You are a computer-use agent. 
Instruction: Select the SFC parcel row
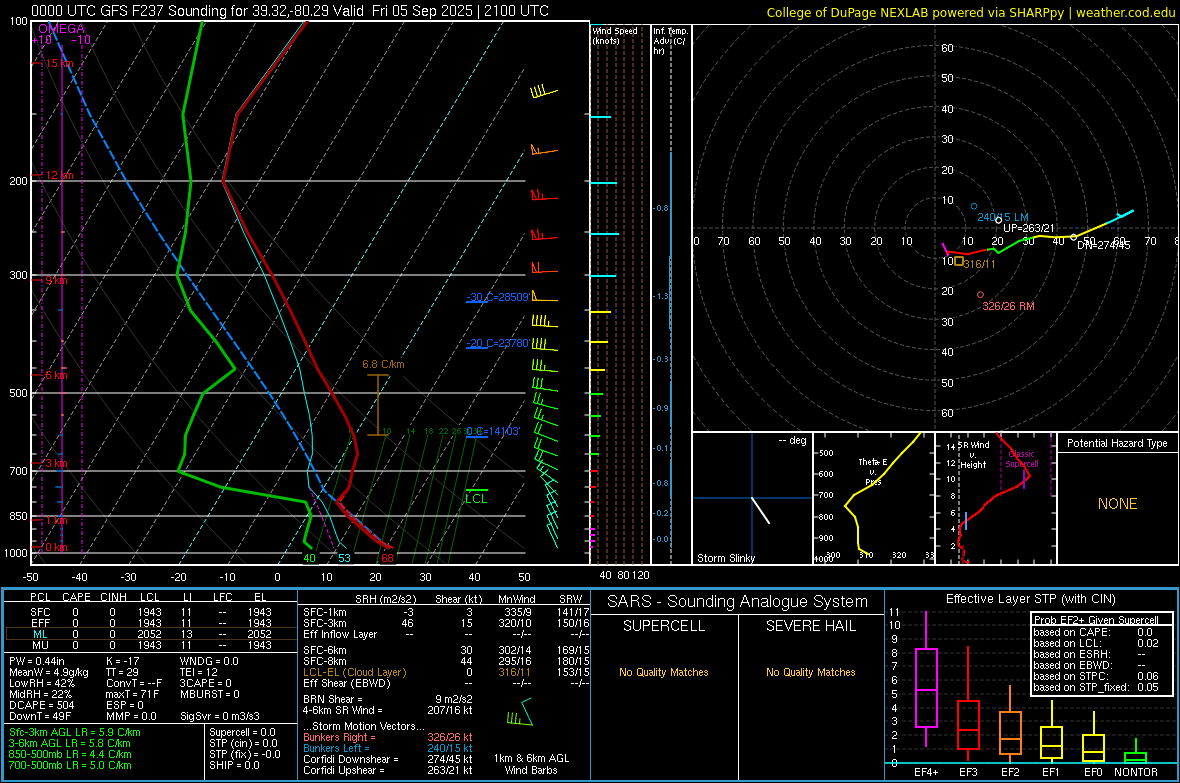[151, 612]
